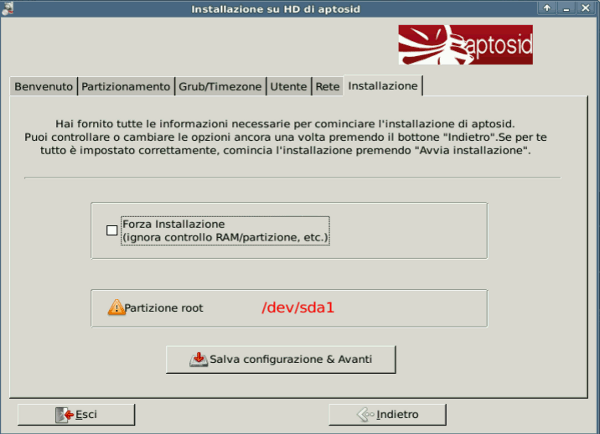Click the up-arrow shade button in title bar
Image resolution: width=600 pixels, height=434 pixels.
click(x=547, y=8)
